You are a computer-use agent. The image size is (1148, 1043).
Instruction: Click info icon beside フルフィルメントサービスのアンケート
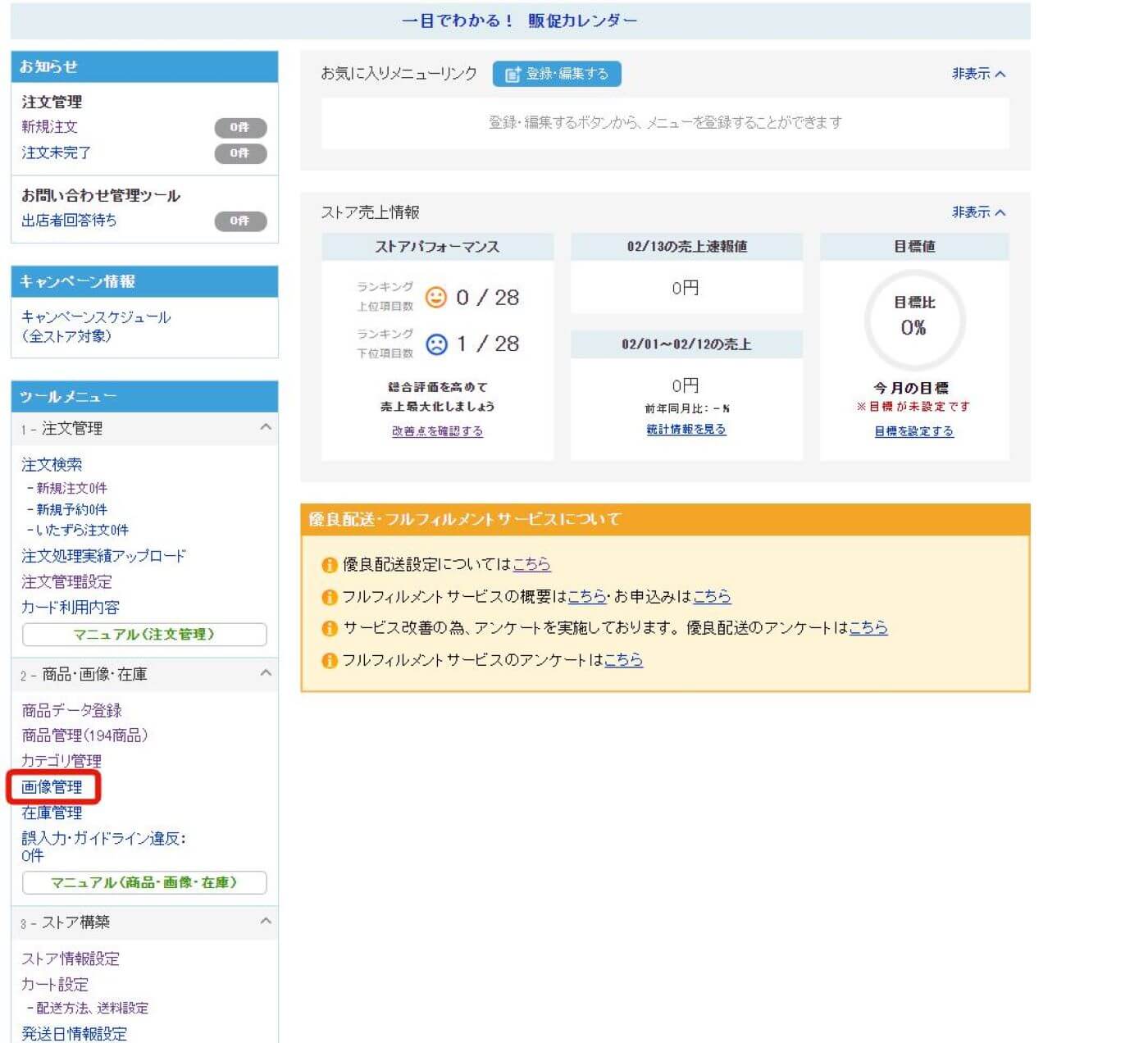coord(330,660)
